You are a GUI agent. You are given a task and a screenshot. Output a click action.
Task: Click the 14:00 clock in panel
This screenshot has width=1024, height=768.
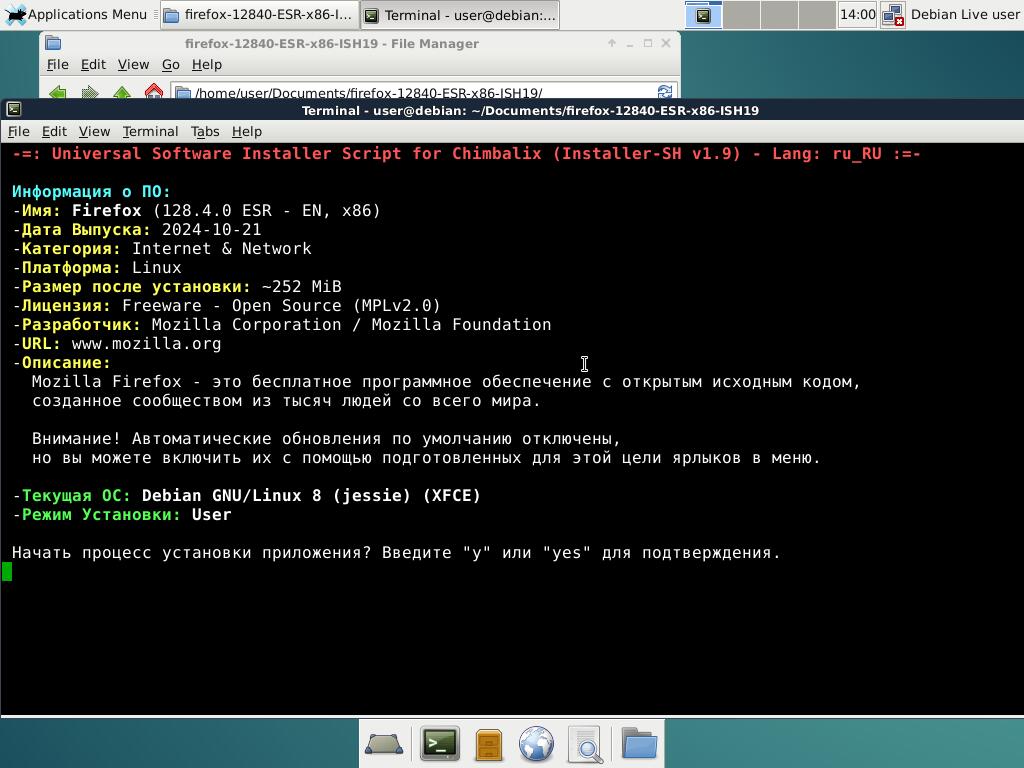tap(857, 14)
